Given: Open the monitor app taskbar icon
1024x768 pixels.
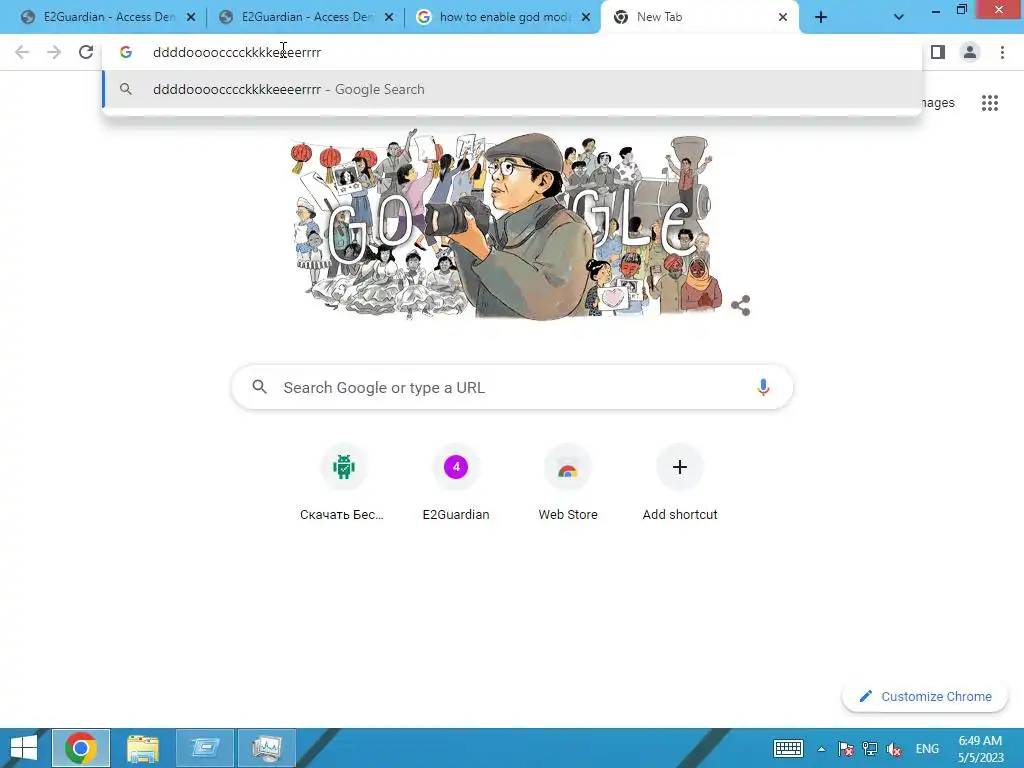Looking at the screenshot, I should pos(266,748).
